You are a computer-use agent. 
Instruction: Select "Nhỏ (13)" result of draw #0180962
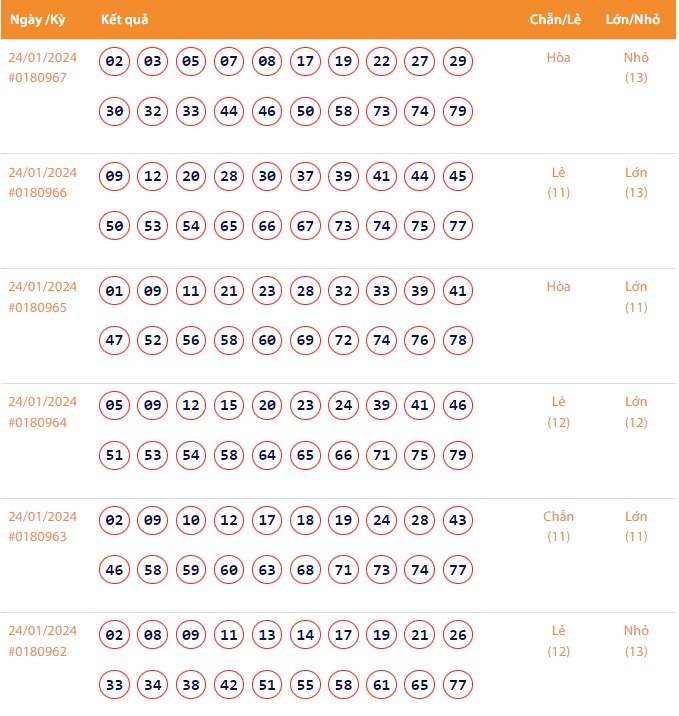(636, 641)
